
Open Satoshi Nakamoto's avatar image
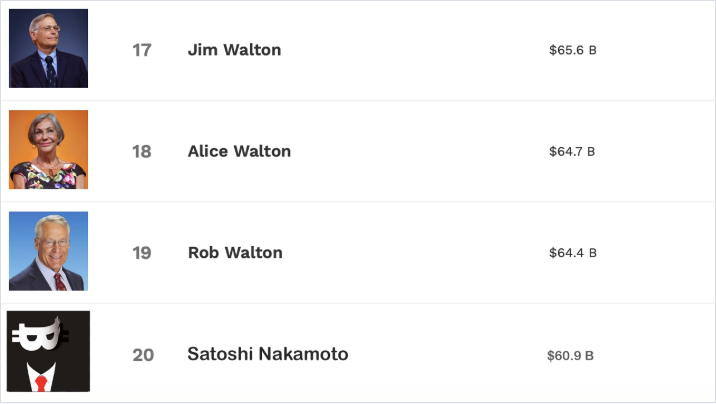pyautogui.click(x=48, y=351)
